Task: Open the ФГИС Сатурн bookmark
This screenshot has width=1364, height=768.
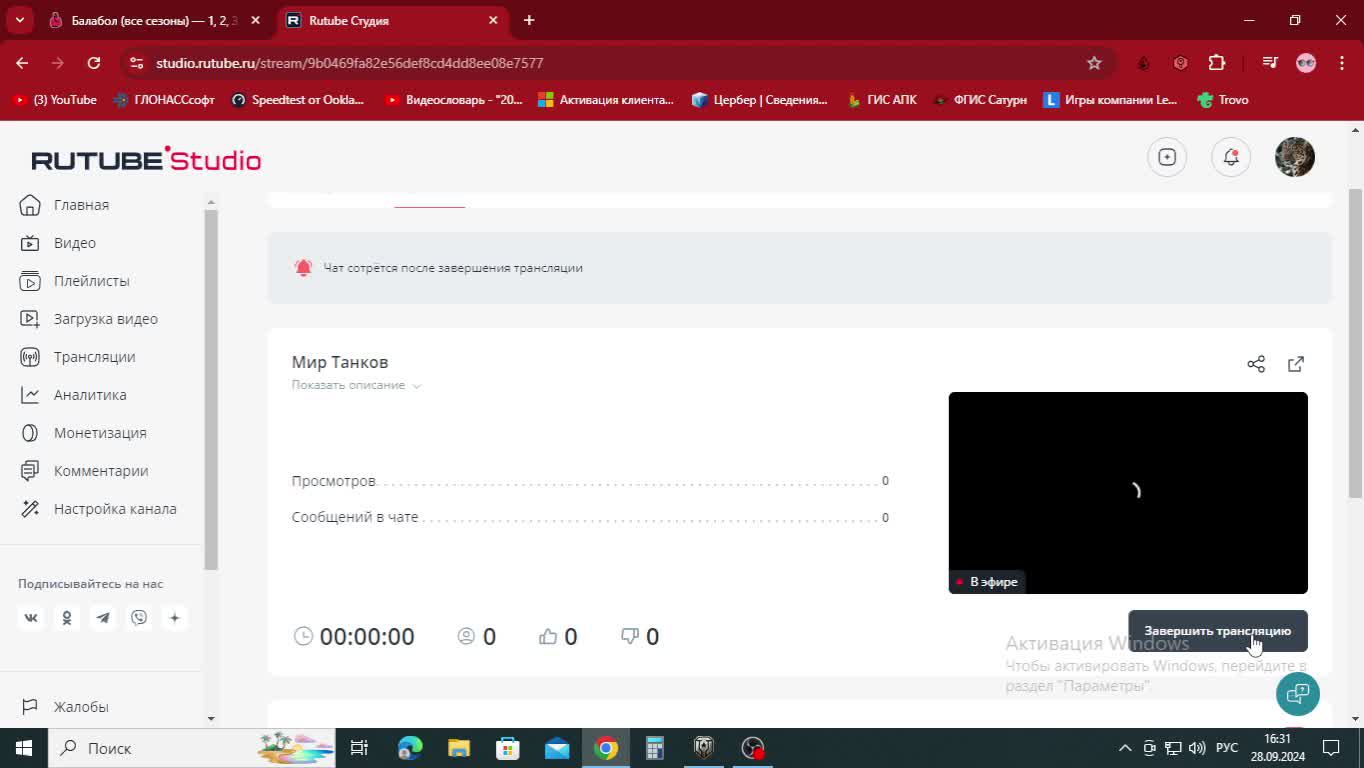Action: click(x=980, y=100)
